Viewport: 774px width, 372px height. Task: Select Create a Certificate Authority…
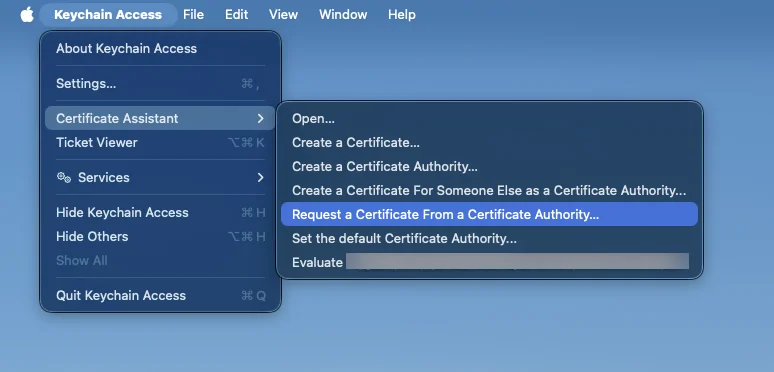tap(490, 167)
